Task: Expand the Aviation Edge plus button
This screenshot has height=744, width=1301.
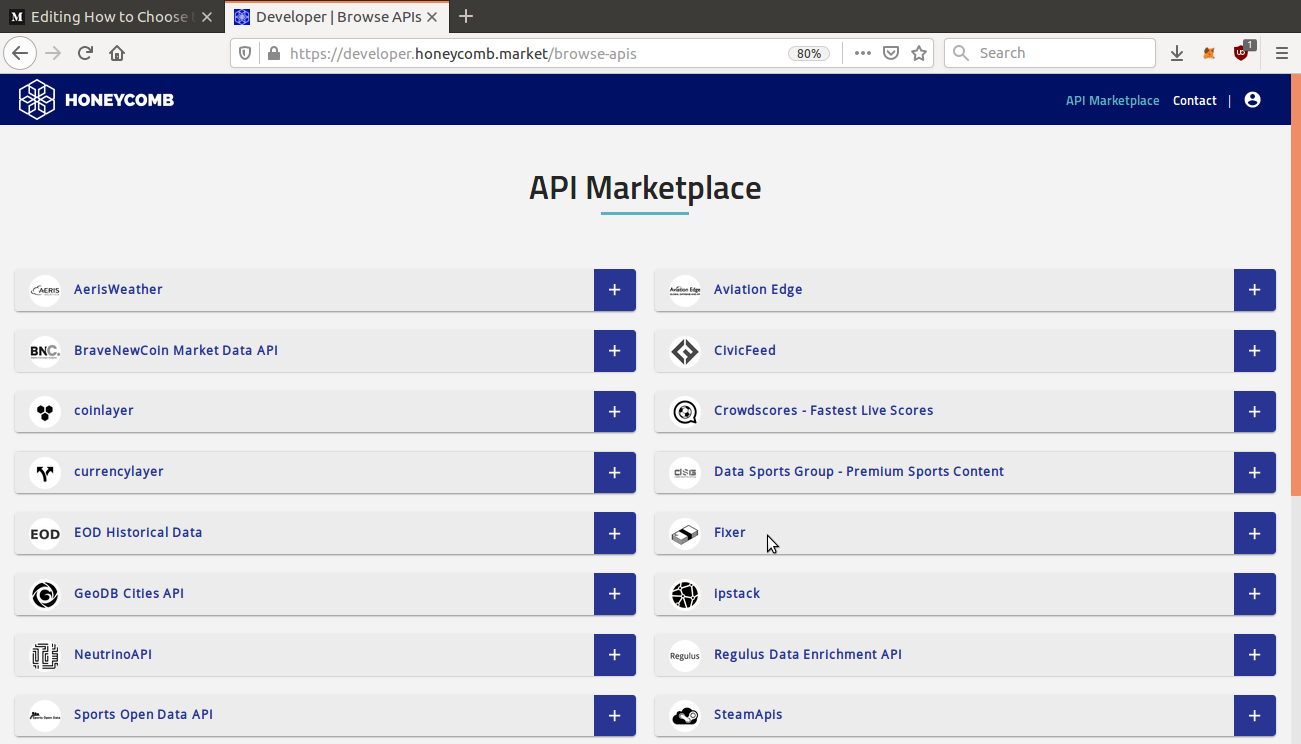Action: 1255,290
